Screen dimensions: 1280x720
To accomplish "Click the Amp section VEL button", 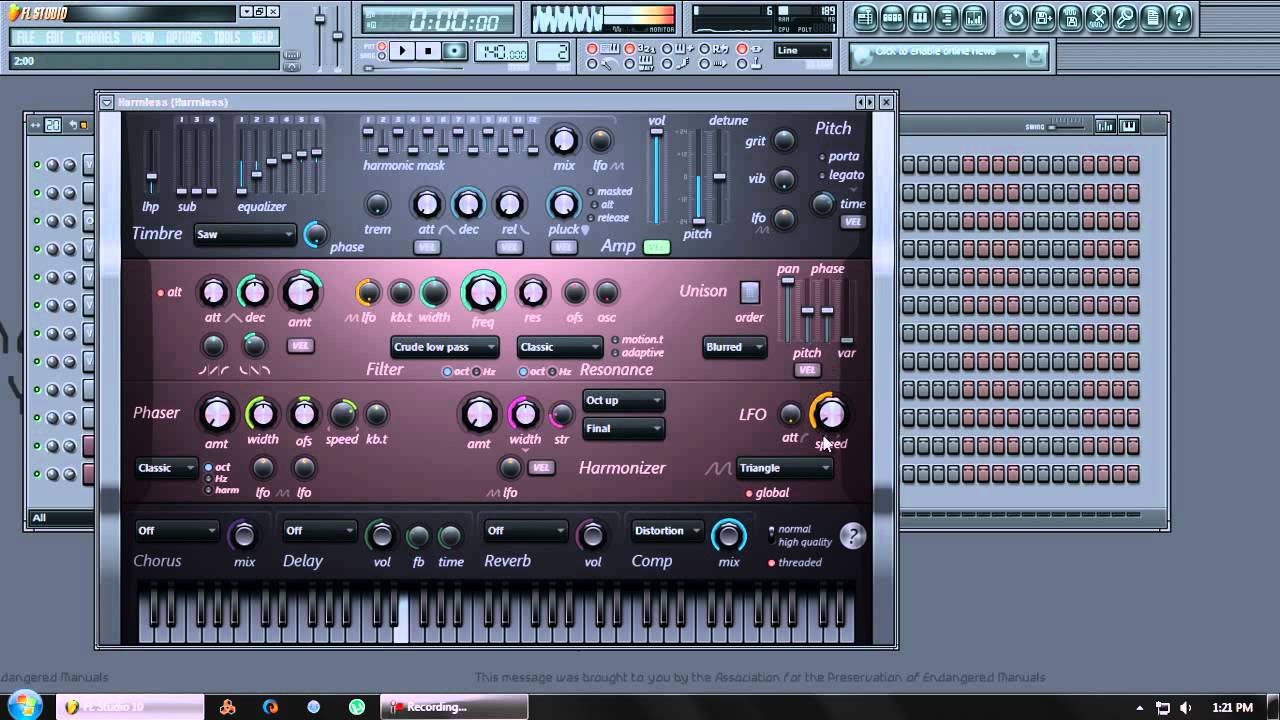I will pos(657,246).
